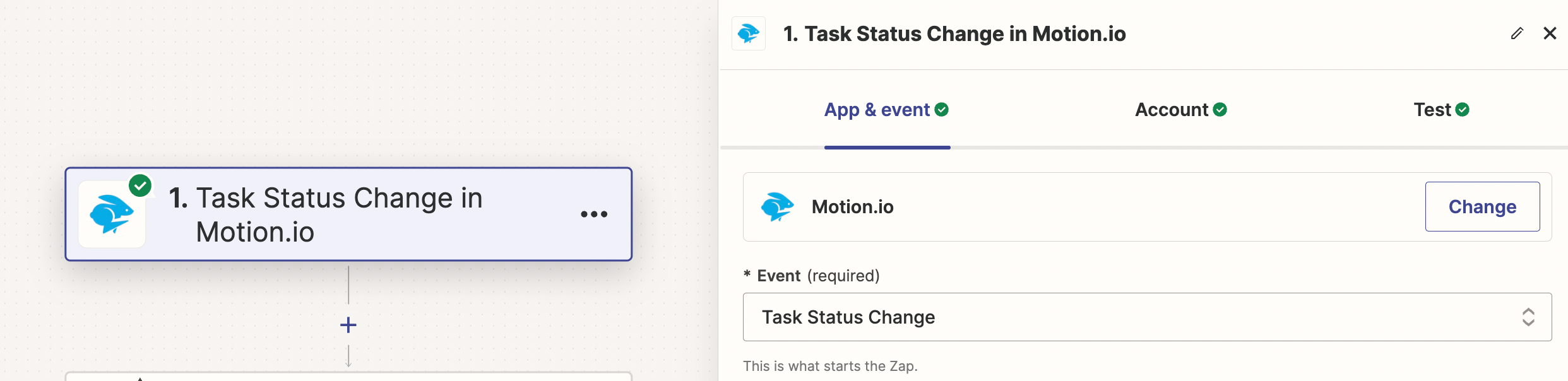Click Motion.io logo on the trigger step card
1568x381 pixels.
pos(112,214)
